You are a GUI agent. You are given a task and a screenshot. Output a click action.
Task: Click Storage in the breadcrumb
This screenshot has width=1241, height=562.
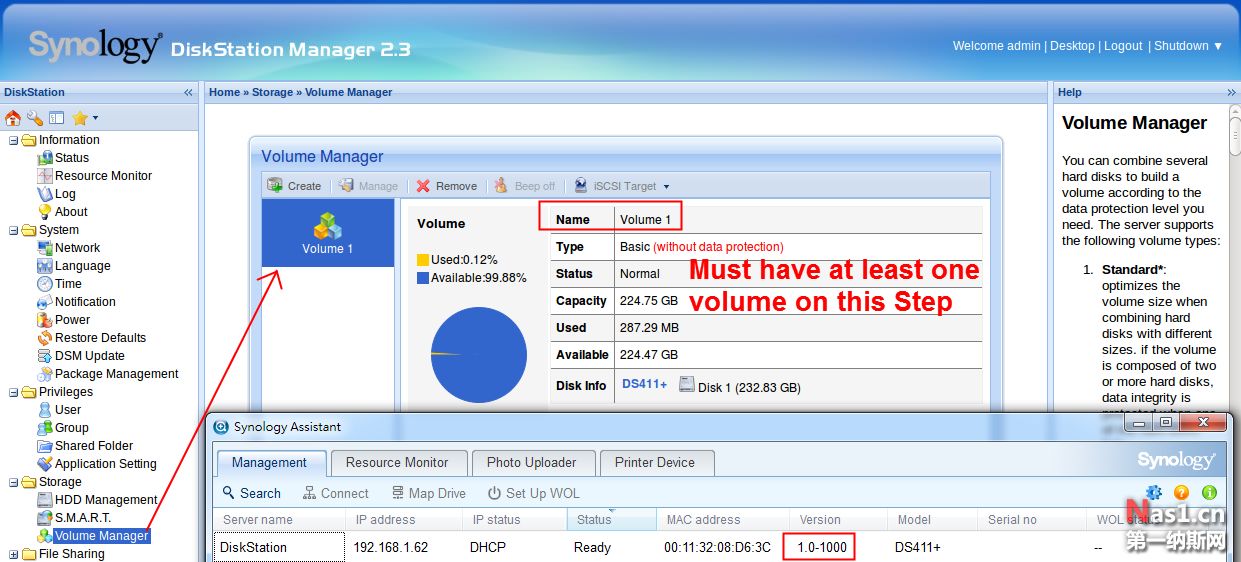272,92
